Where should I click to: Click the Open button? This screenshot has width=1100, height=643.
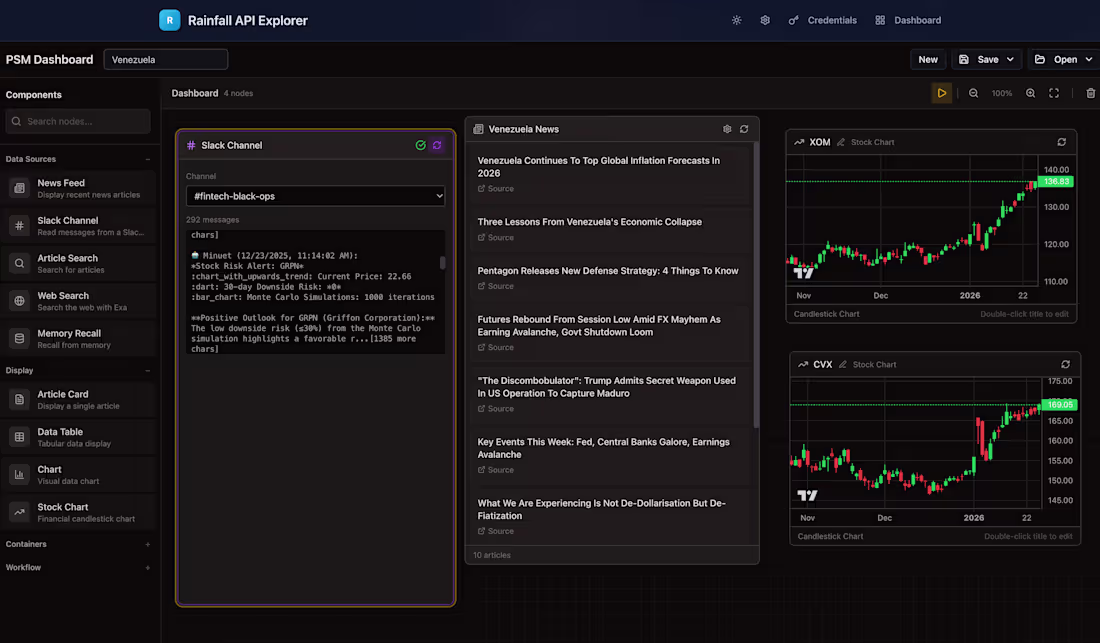tap(1057, 60)
